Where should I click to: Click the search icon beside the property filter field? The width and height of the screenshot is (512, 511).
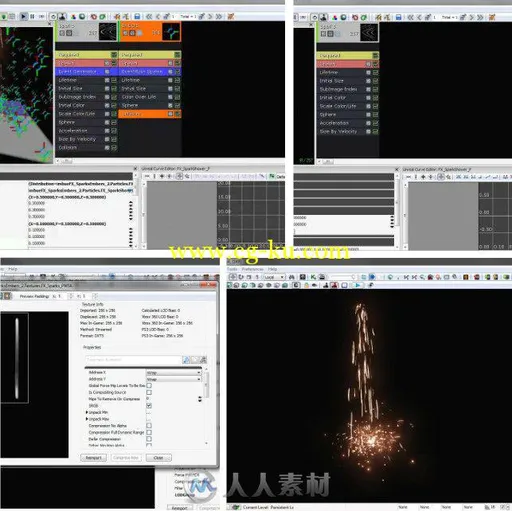click(x=186, y=360)
